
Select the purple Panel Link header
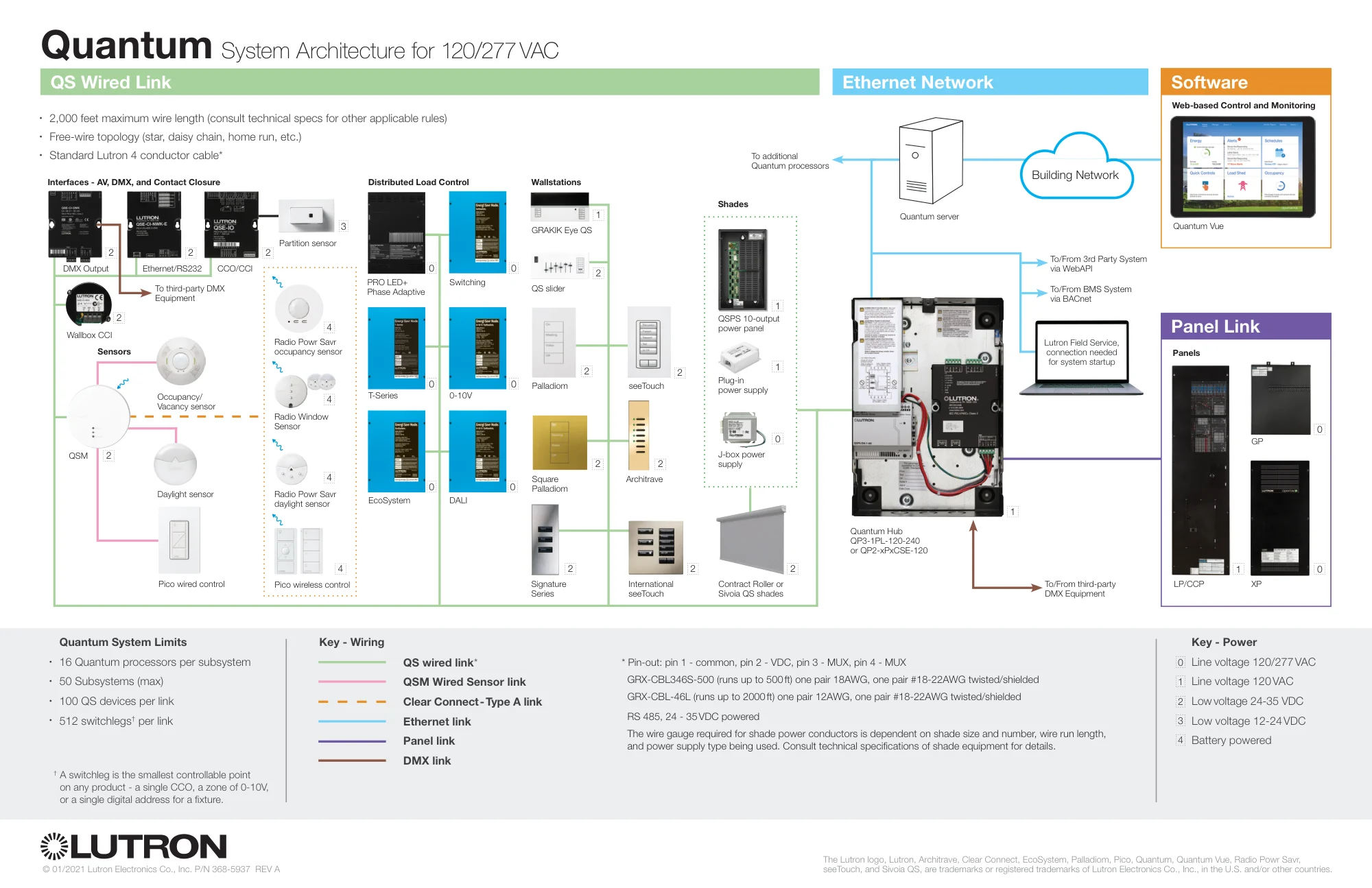[x=1246, y=326]
